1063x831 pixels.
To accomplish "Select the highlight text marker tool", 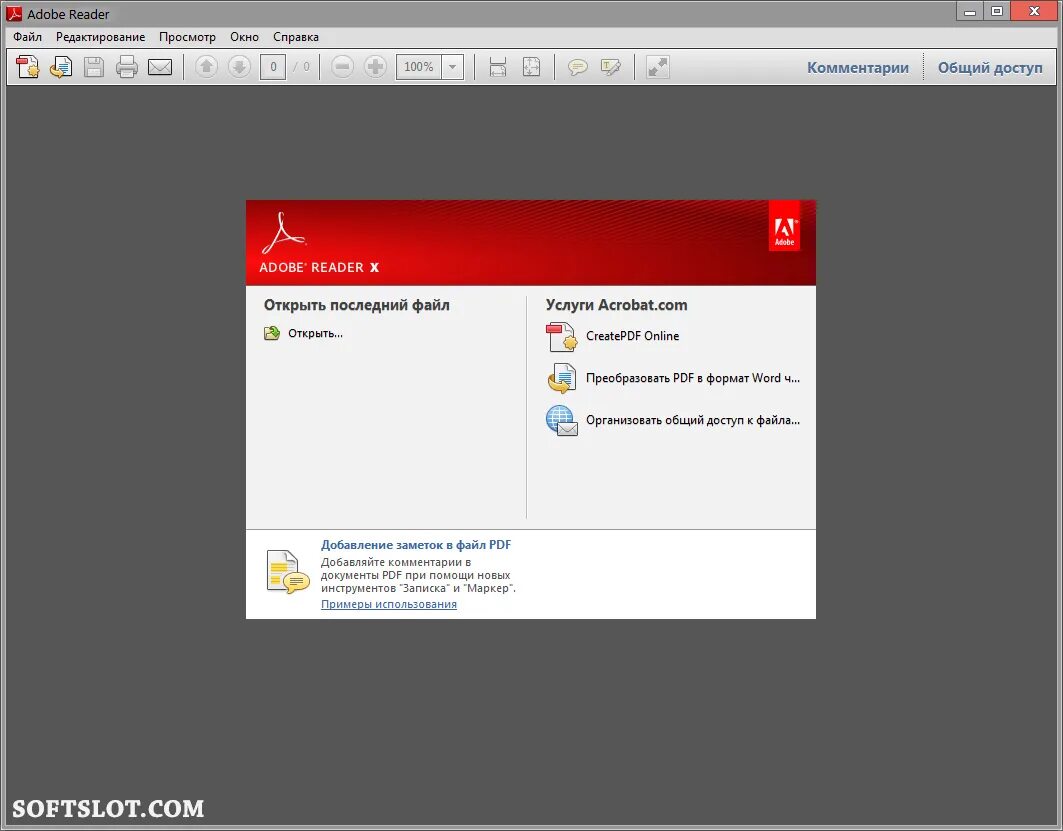I will [x=611, y=66].
